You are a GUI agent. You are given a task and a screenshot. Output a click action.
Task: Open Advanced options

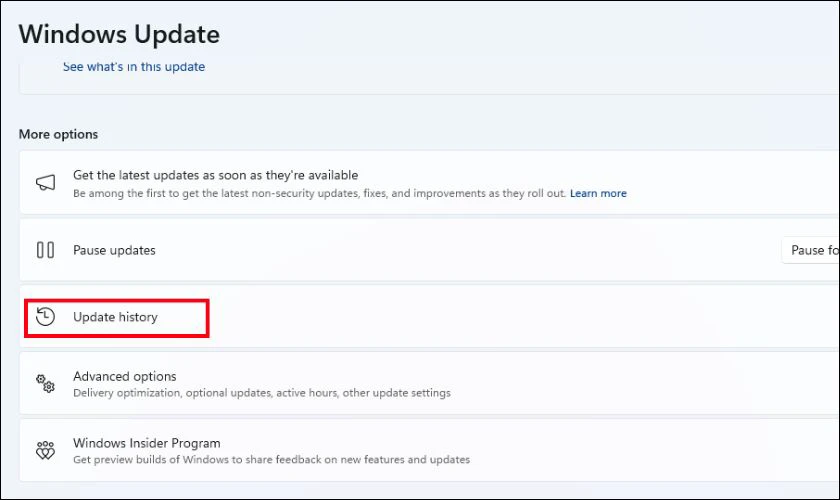point(430,384)
